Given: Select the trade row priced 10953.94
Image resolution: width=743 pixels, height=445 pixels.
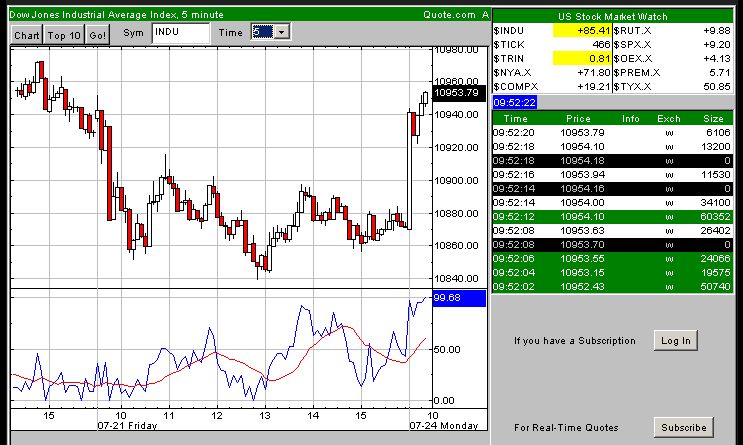Looking at the screenshot, I should [612, 175].
